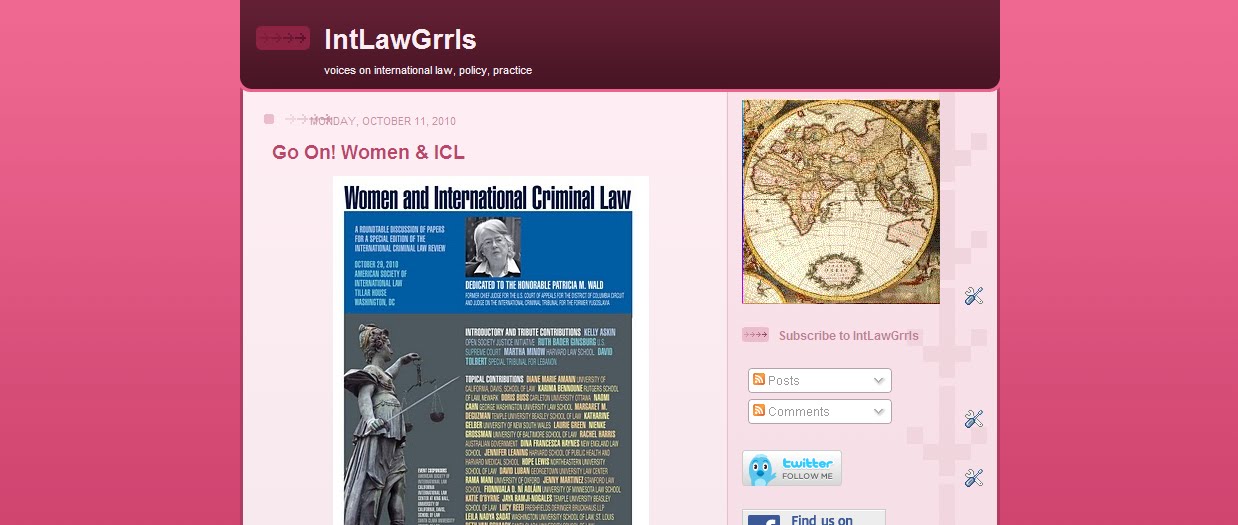The width and height of the screenshot is (1238, 525).
Task: Click the RSS icon next to Comments
Action: [759, 411]
